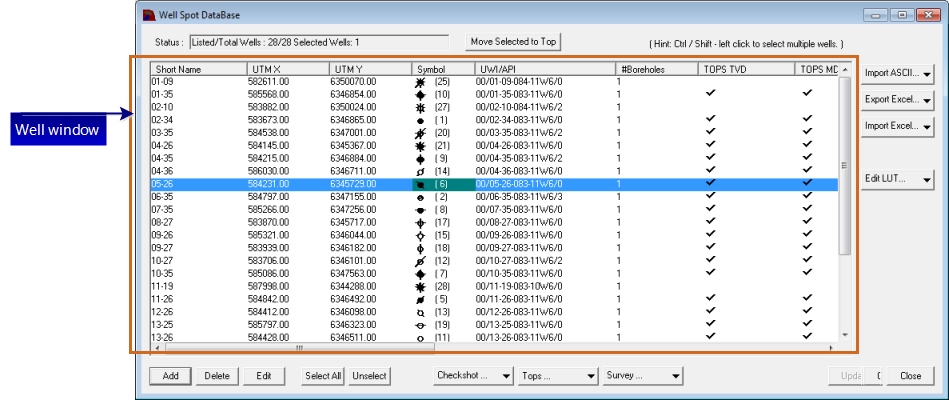This screenshot has width=949, height=400.
Task: Click well symbol icon in row 03-35
Action: tap(419, 133)
